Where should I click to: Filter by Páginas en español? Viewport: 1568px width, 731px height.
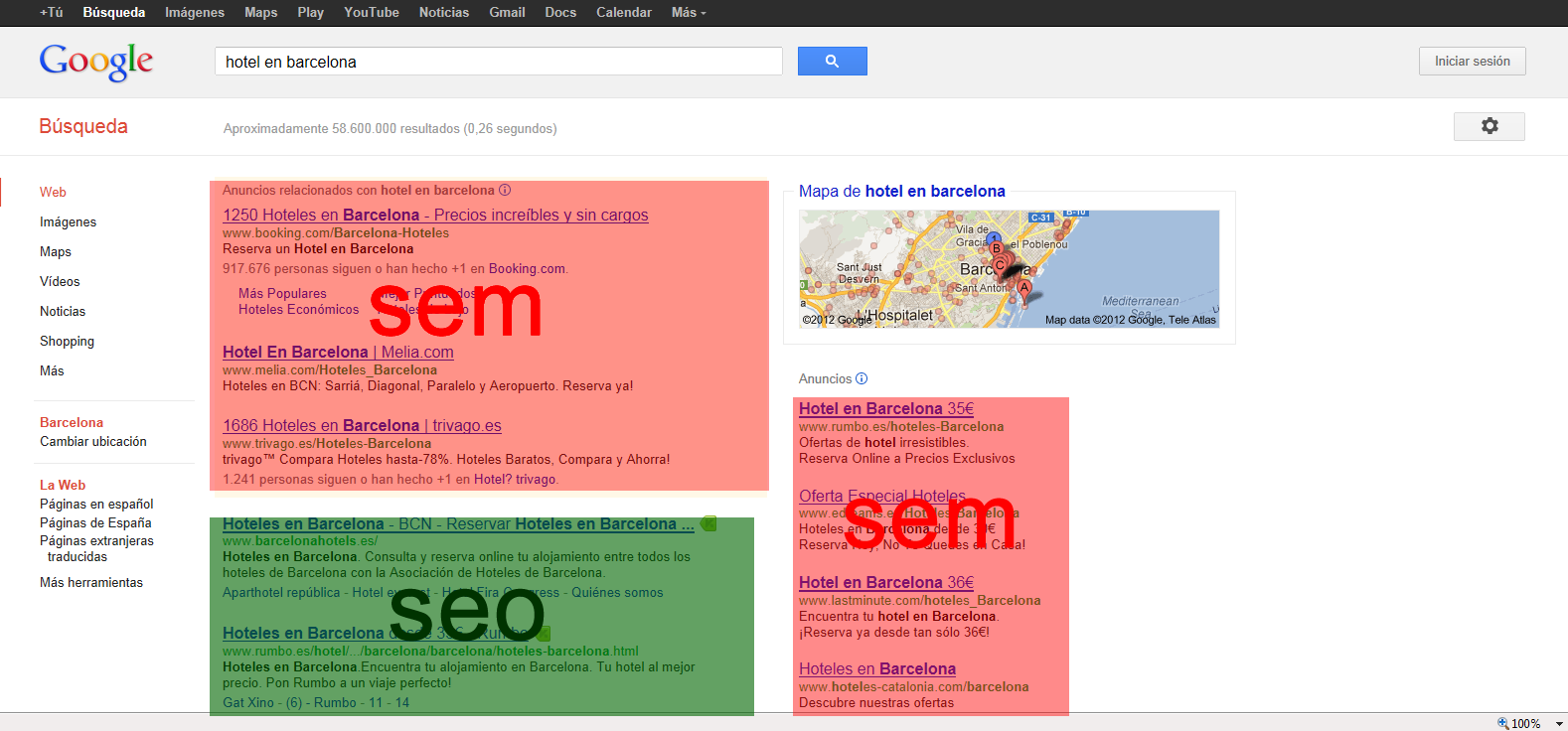[96, 504]
